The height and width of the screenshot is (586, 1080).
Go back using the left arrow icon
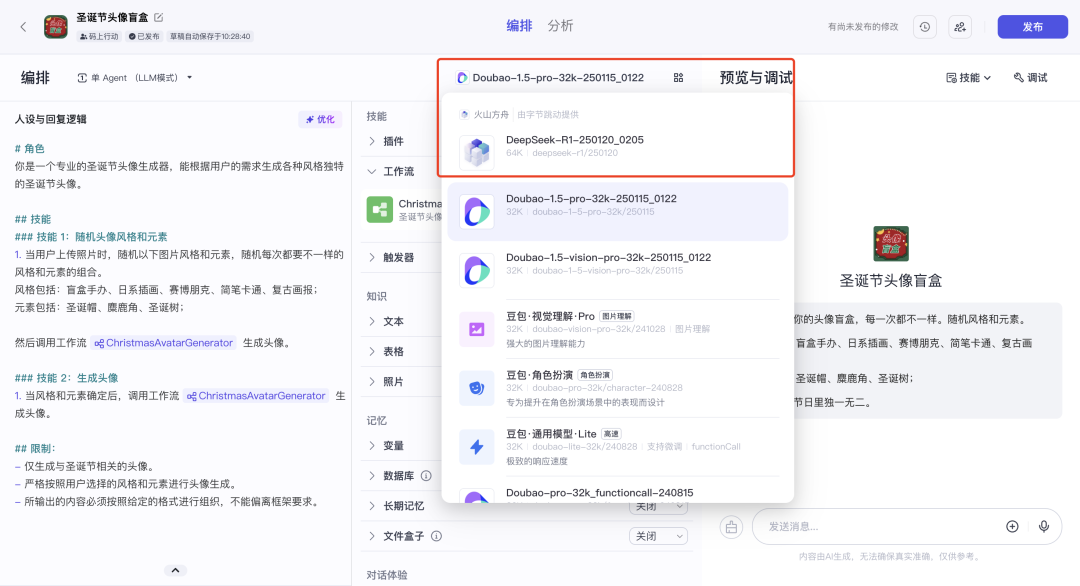tap(23, 27)
